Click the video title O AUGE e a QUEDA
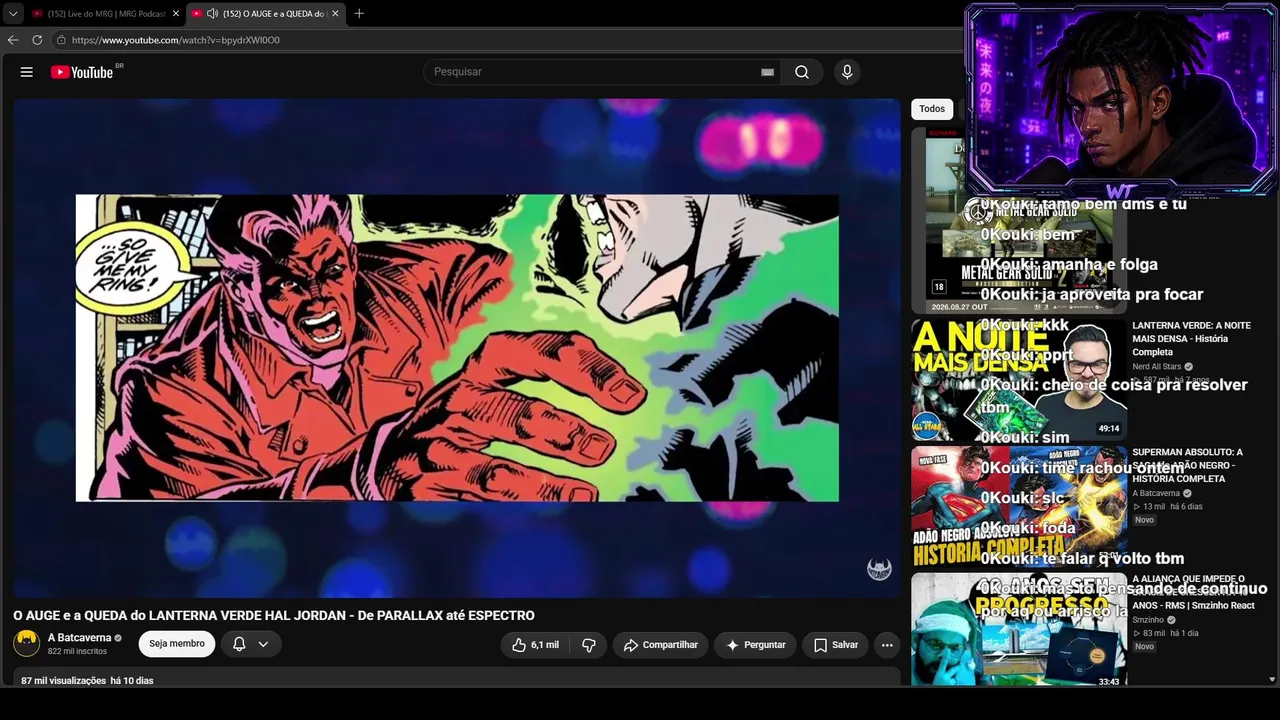This screenshot has height=720, width=1280. tap(274, 615)
